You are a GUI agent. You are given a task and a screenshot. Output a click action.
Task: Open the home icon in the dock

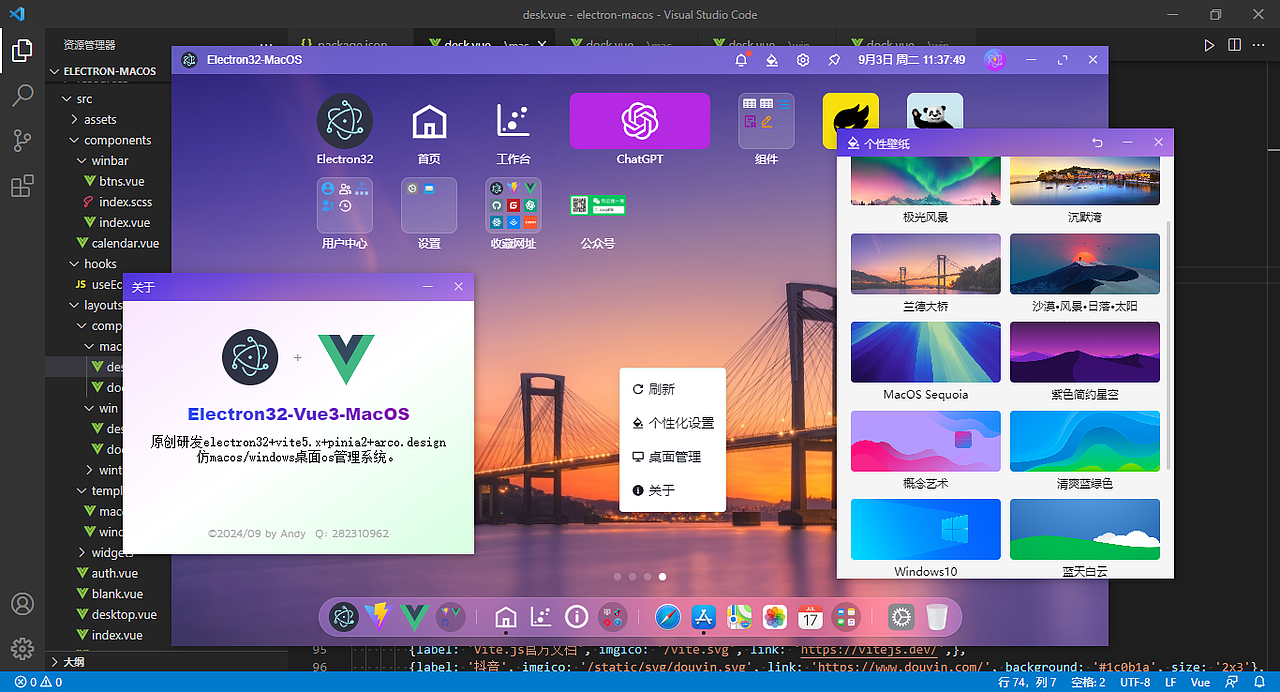[x=506, y=617]
